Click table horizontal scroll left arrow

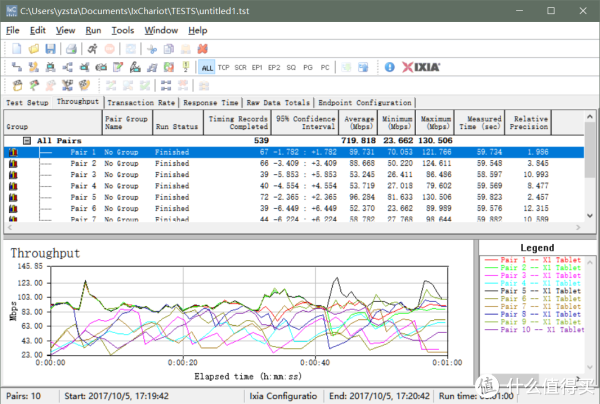pyautogui.click(x=10, y=227)
